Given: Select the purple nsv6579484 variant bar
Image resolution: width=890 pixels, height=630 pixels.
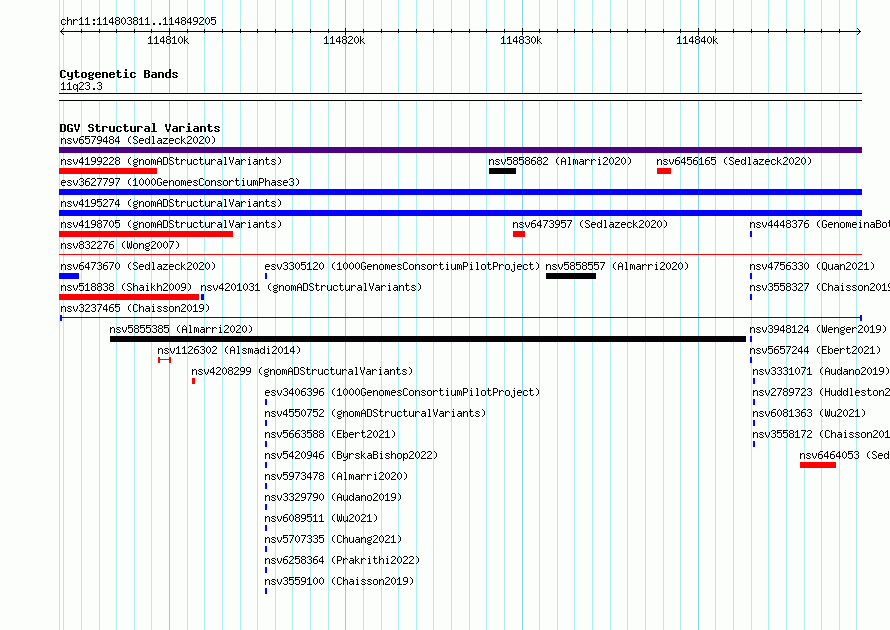Looking at the screenshot, I should [x=460, y=150].
